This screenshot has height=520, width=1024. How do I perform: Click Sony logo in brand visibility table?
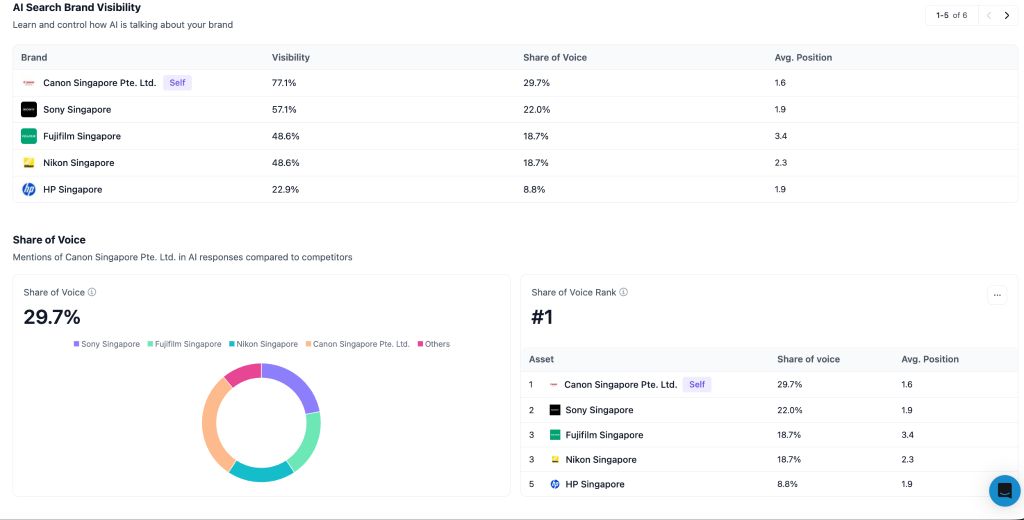click(29, 110)
